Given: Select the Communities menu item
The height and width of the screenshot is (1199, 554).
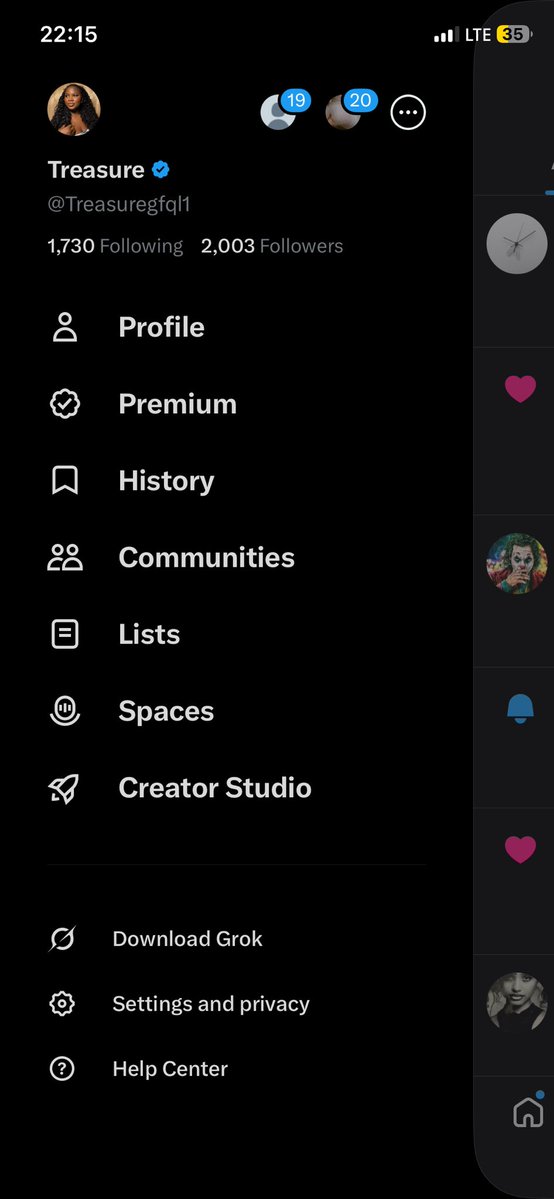Looking at the screenshot, I should pyautogui.click(x=171, y=557).
